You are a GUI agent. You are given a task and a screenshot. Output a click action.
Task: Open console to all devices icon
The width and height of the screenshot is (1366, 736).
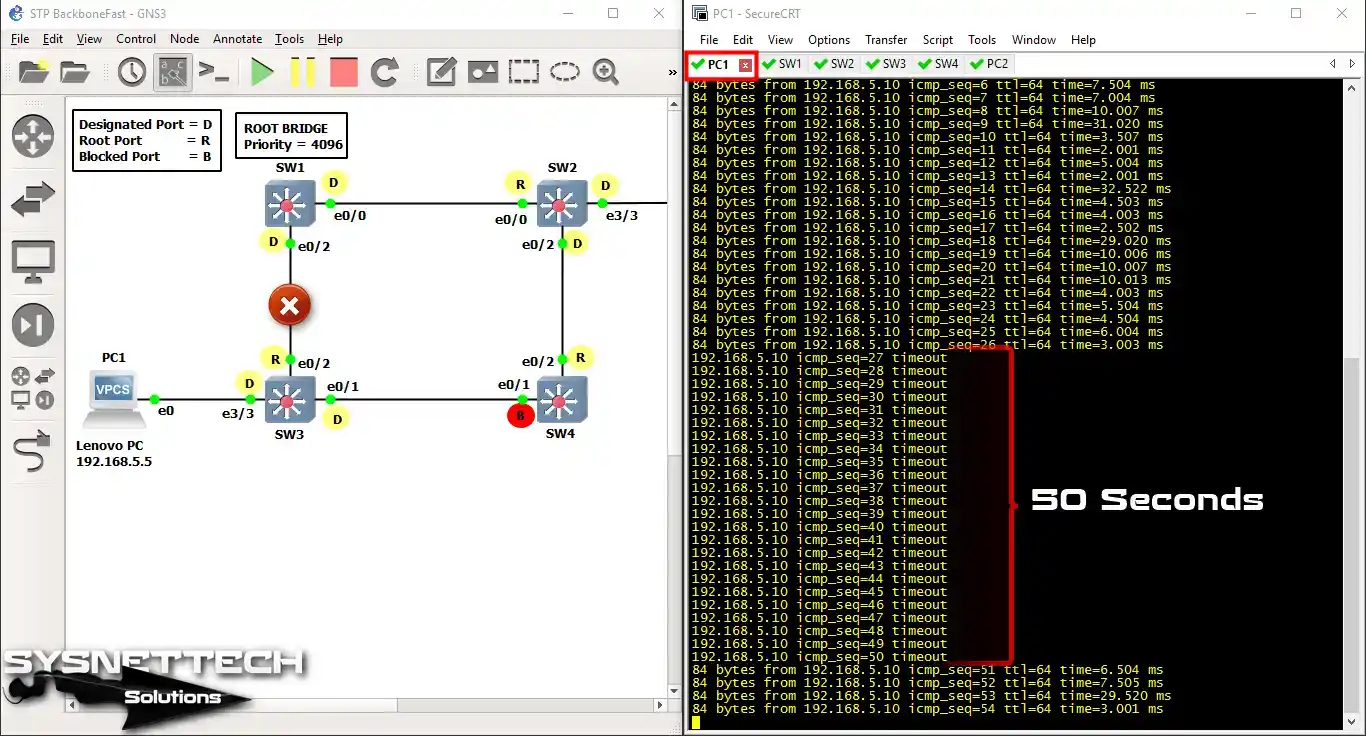coord(213,71)
